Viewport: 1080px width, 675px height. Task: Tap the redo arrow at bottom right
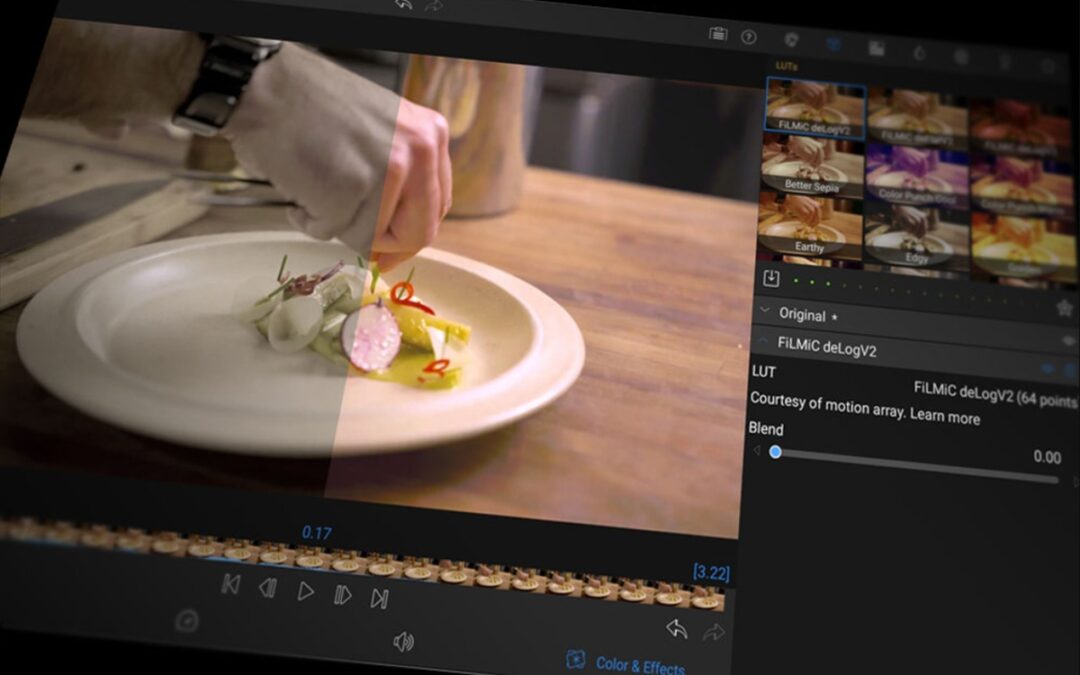coord(714,630)
